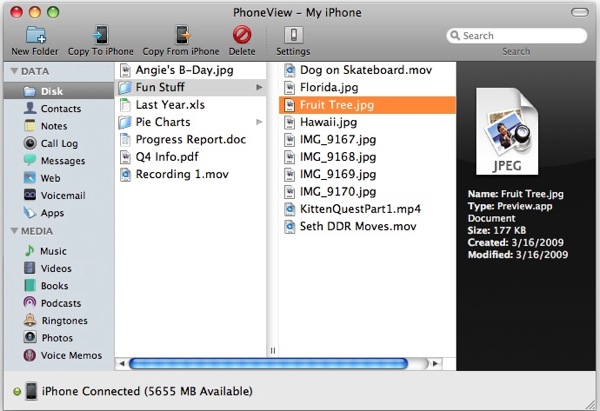Open Voice Memos in the sidebar
The image size is (600, 411).
59,356
